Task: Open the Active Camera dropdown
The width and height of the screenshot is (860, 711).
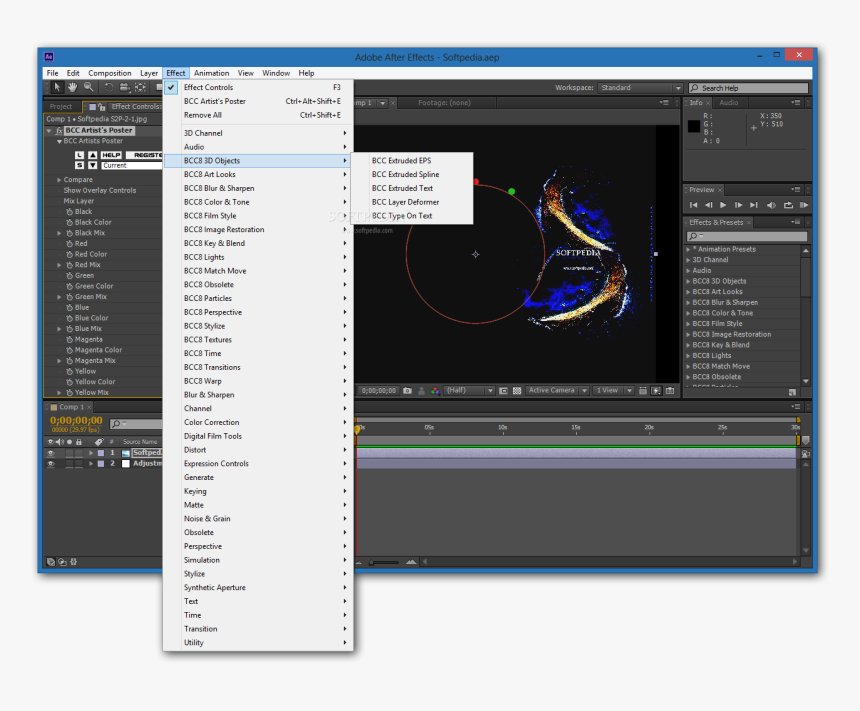Action: 557,391
